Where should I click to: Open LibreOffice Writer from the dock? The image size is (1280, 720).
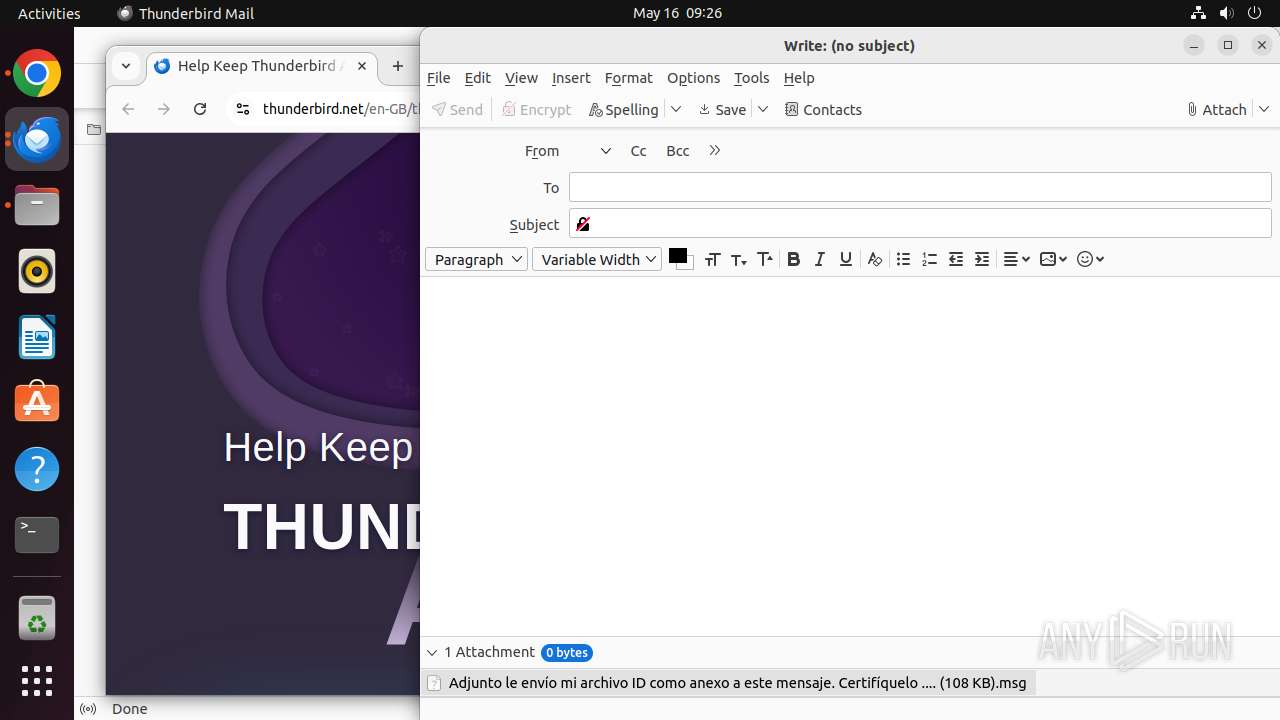[37, 337]
